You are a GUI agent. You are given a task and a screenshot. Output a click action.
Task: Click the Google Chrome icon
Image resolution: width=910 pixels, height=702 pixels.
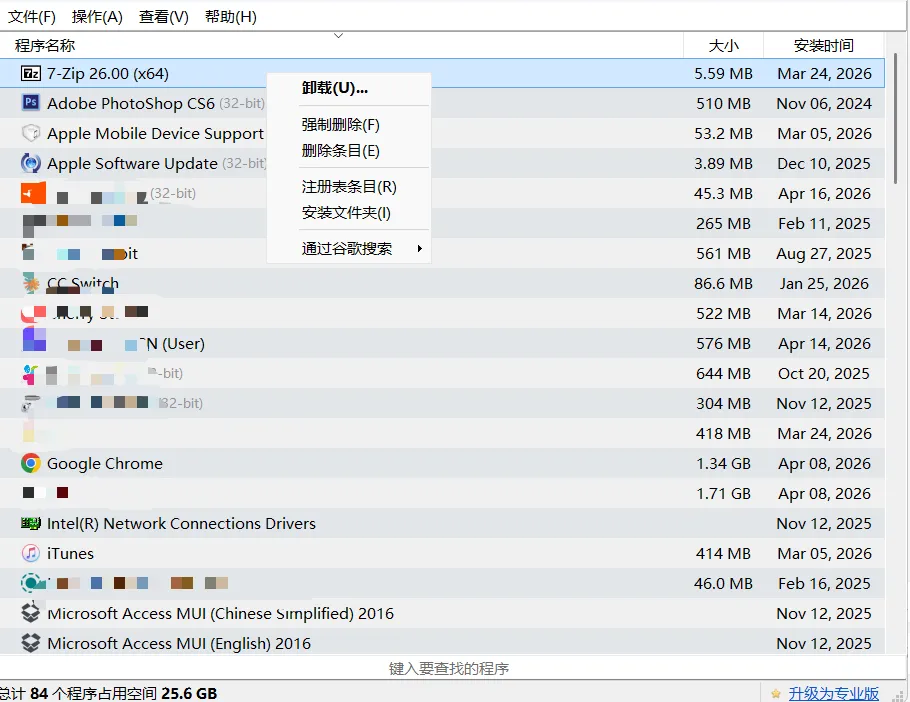pos(31,463)
